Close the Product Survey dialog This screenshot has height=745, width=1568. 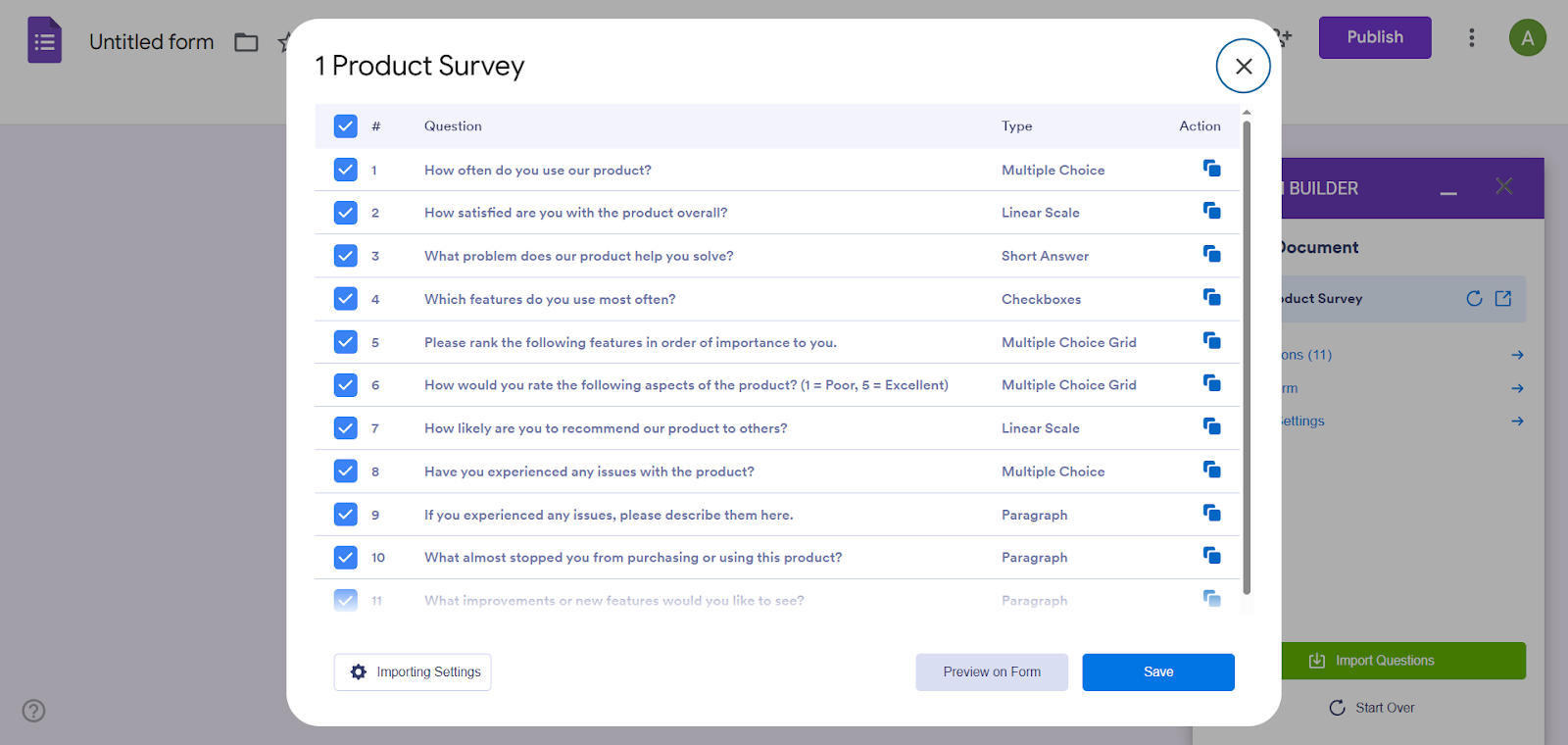click(x=1244, y=66)
